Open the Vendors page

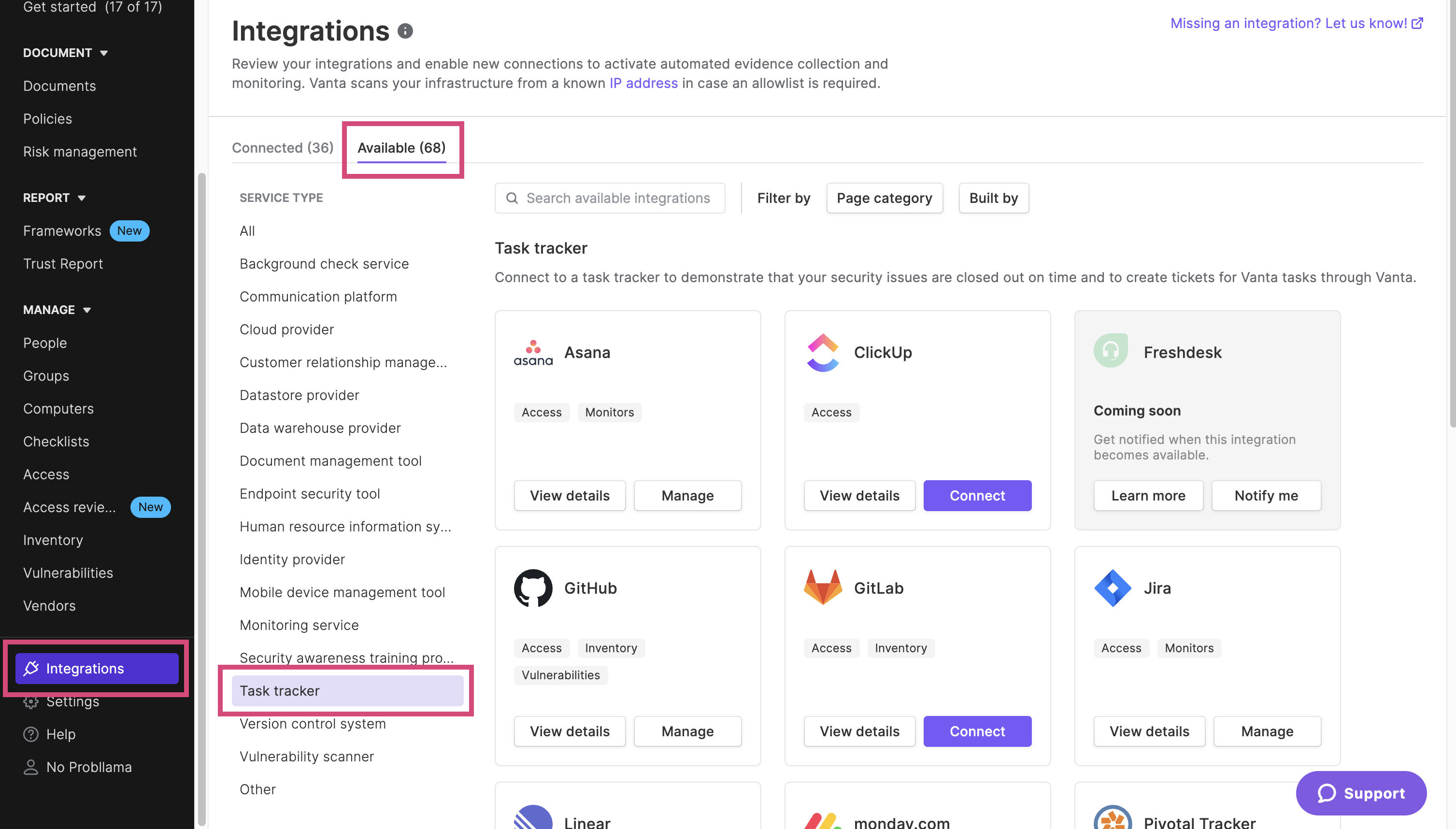click(x=49, y=606)
